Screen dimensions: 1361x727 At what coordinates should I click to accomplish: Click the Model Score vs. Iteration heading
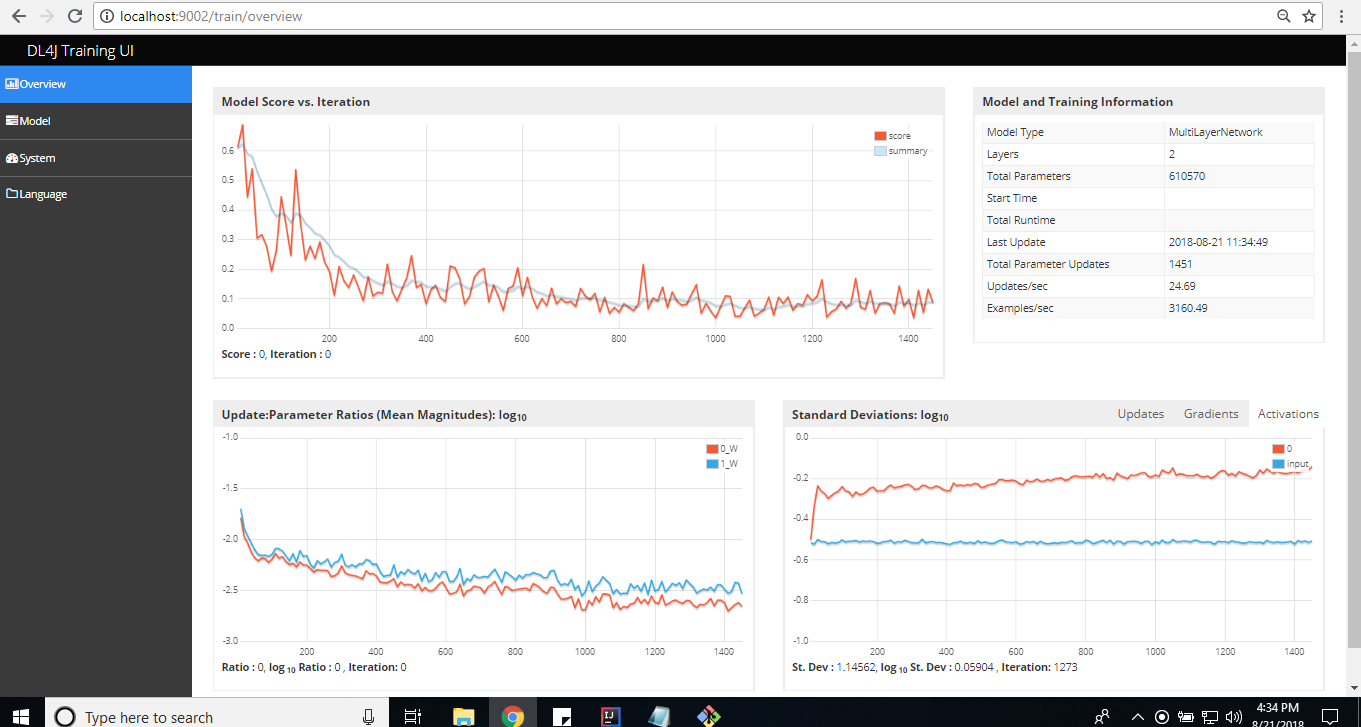pos(296,102)
